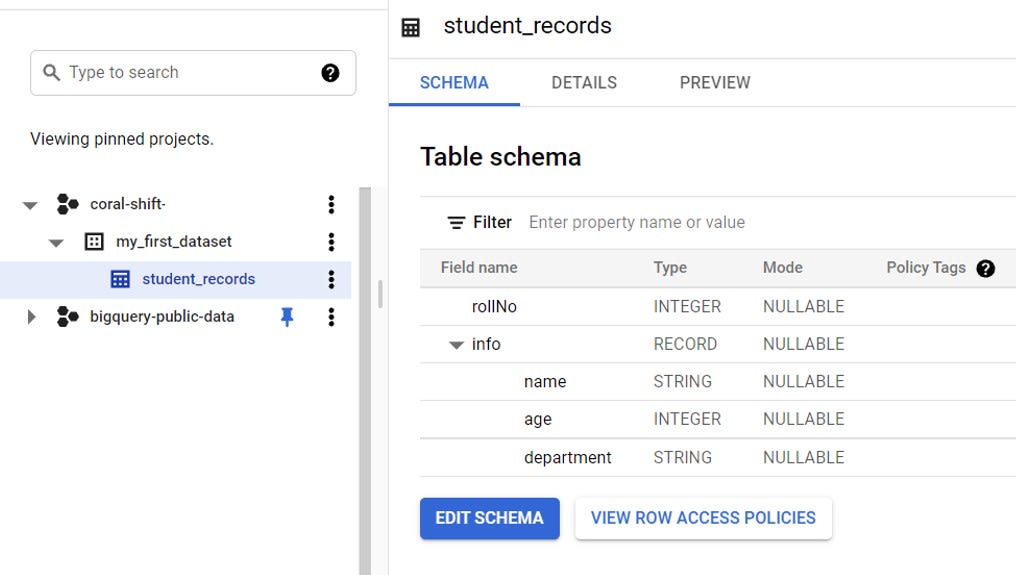
Task: Click the explorer panel vertical scrollbar
Action: click(365, 381)
